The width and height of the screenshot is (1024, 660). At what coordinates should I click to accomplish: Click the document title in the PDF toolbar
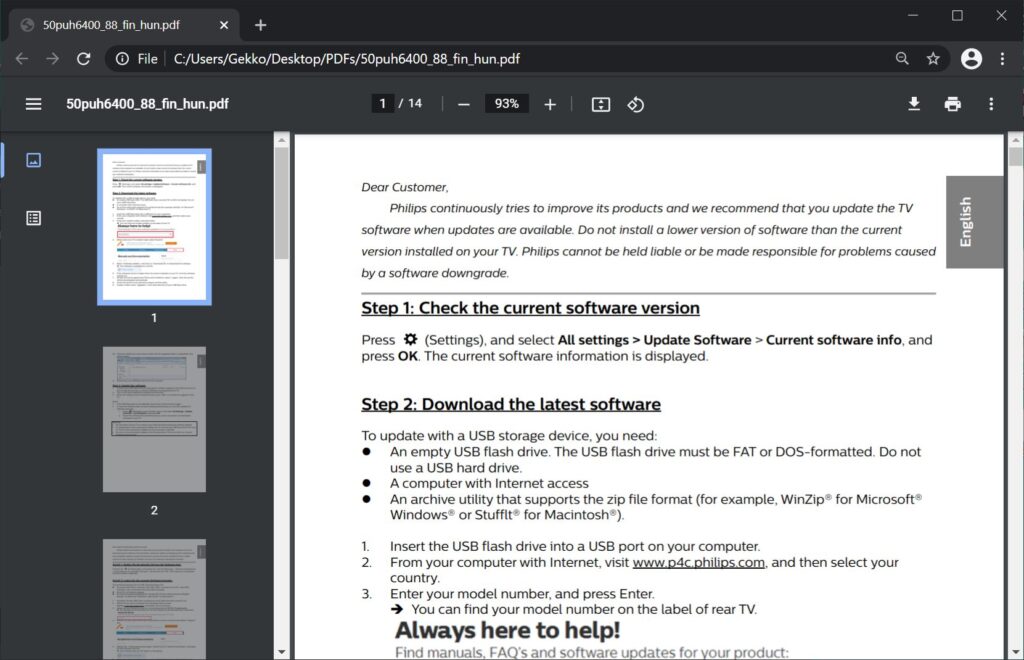coord(147,104)
